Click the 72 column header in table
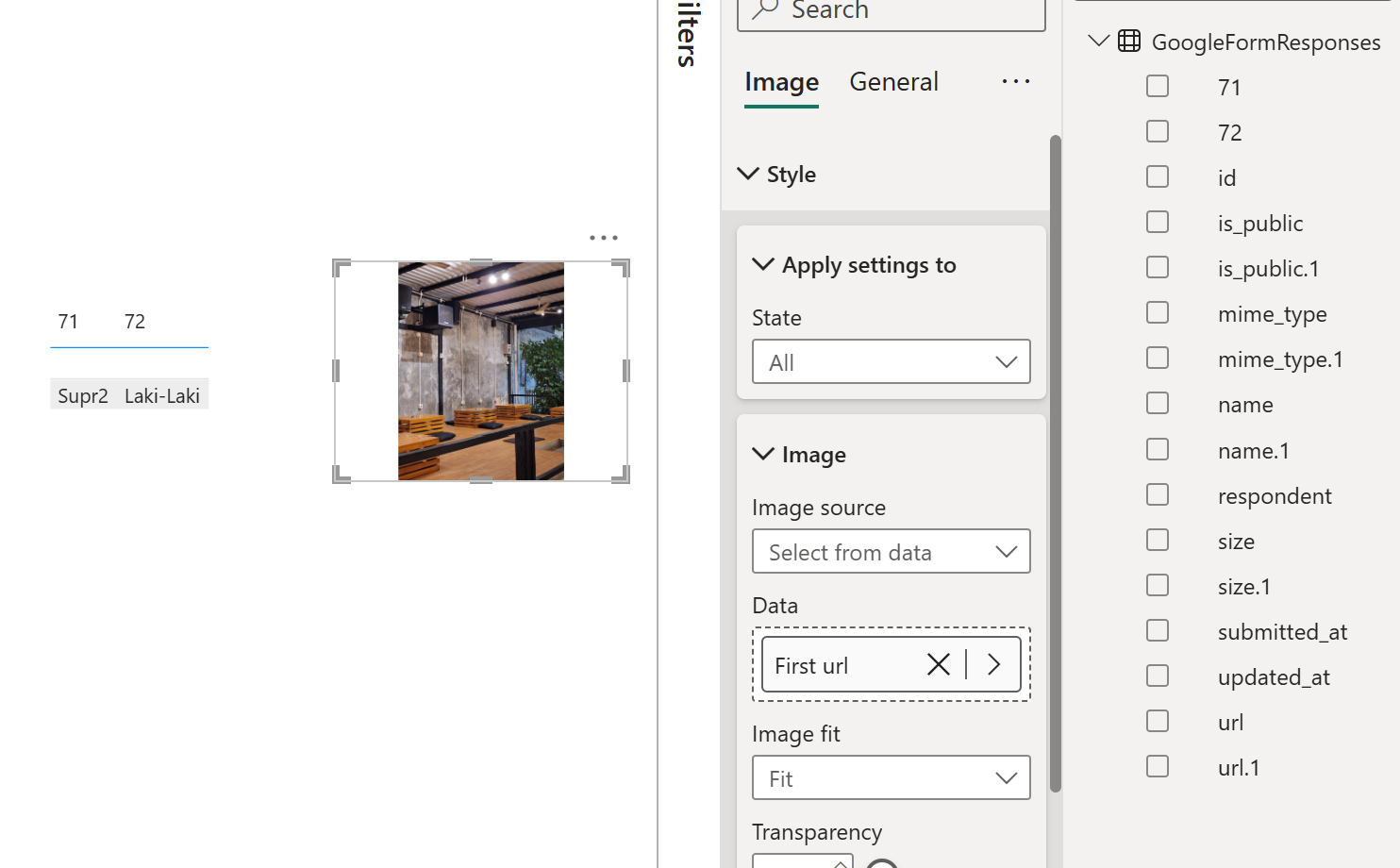The image size is (1400, 868). 135,322
